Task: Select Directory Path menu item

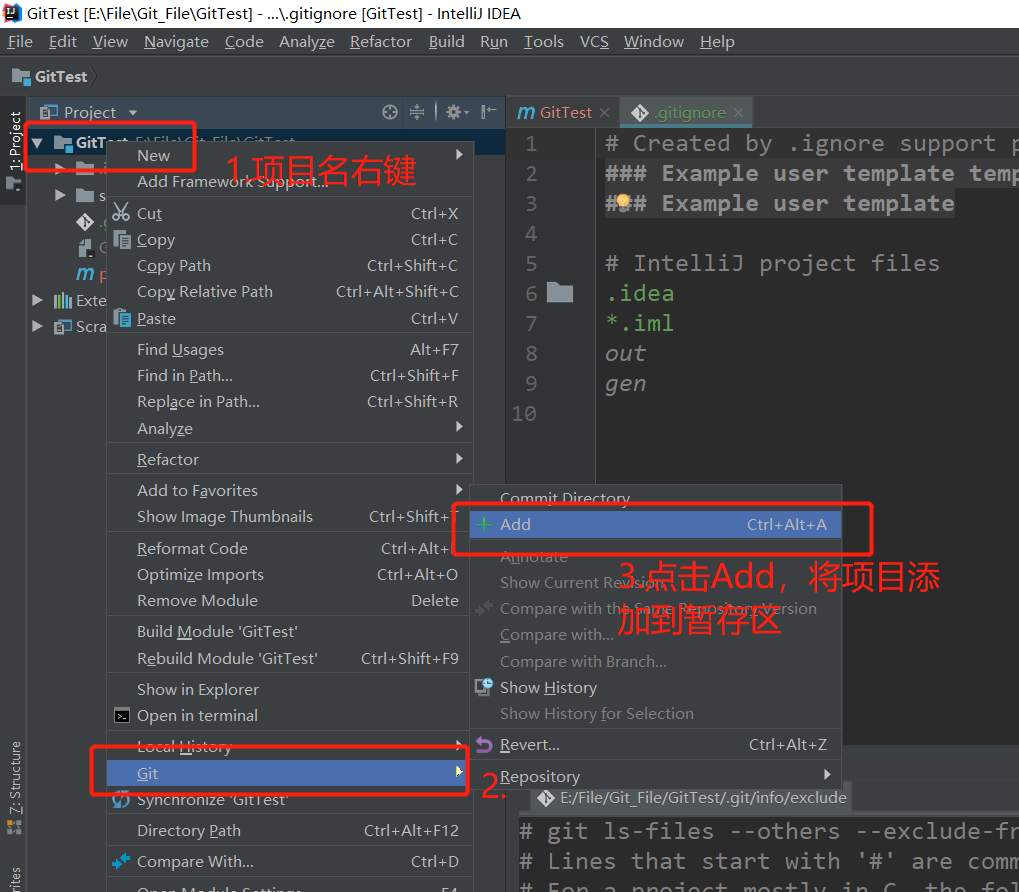Action: click(x=289, y=830)
